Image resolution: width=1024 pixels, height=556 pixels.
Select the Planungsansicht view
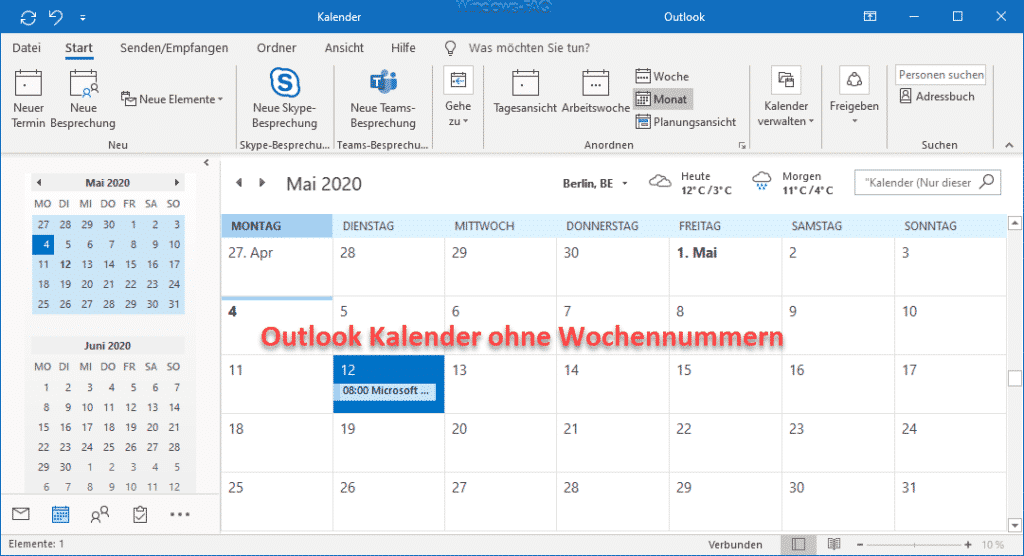686,122
